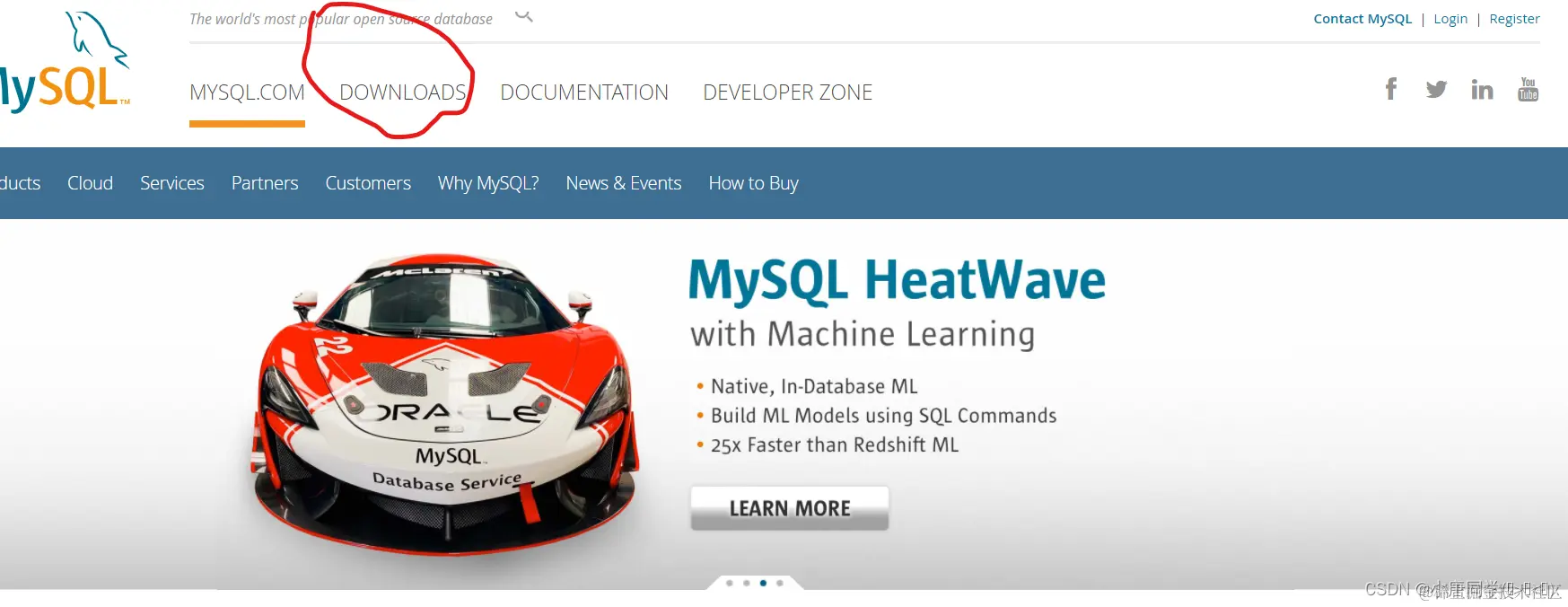Click the Login link

pyautogui.click(x=1450, y=19)
